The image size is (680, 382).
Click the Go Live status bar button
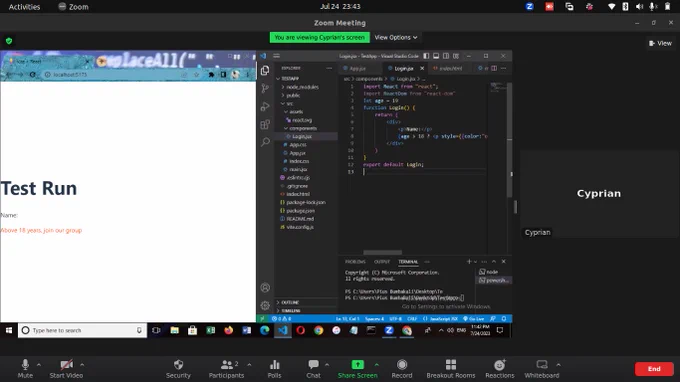point(474,319)
